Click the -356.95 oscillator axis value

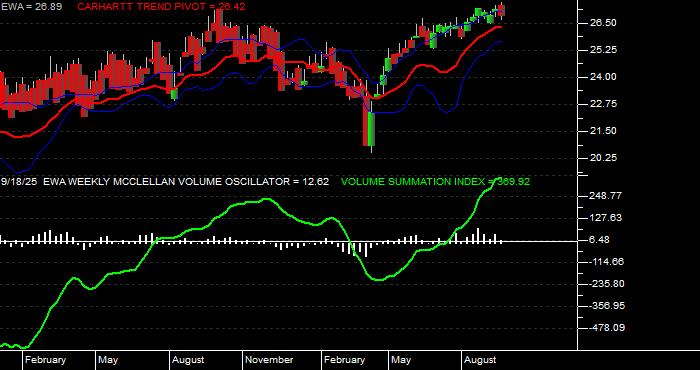click(x=606, y=306)
